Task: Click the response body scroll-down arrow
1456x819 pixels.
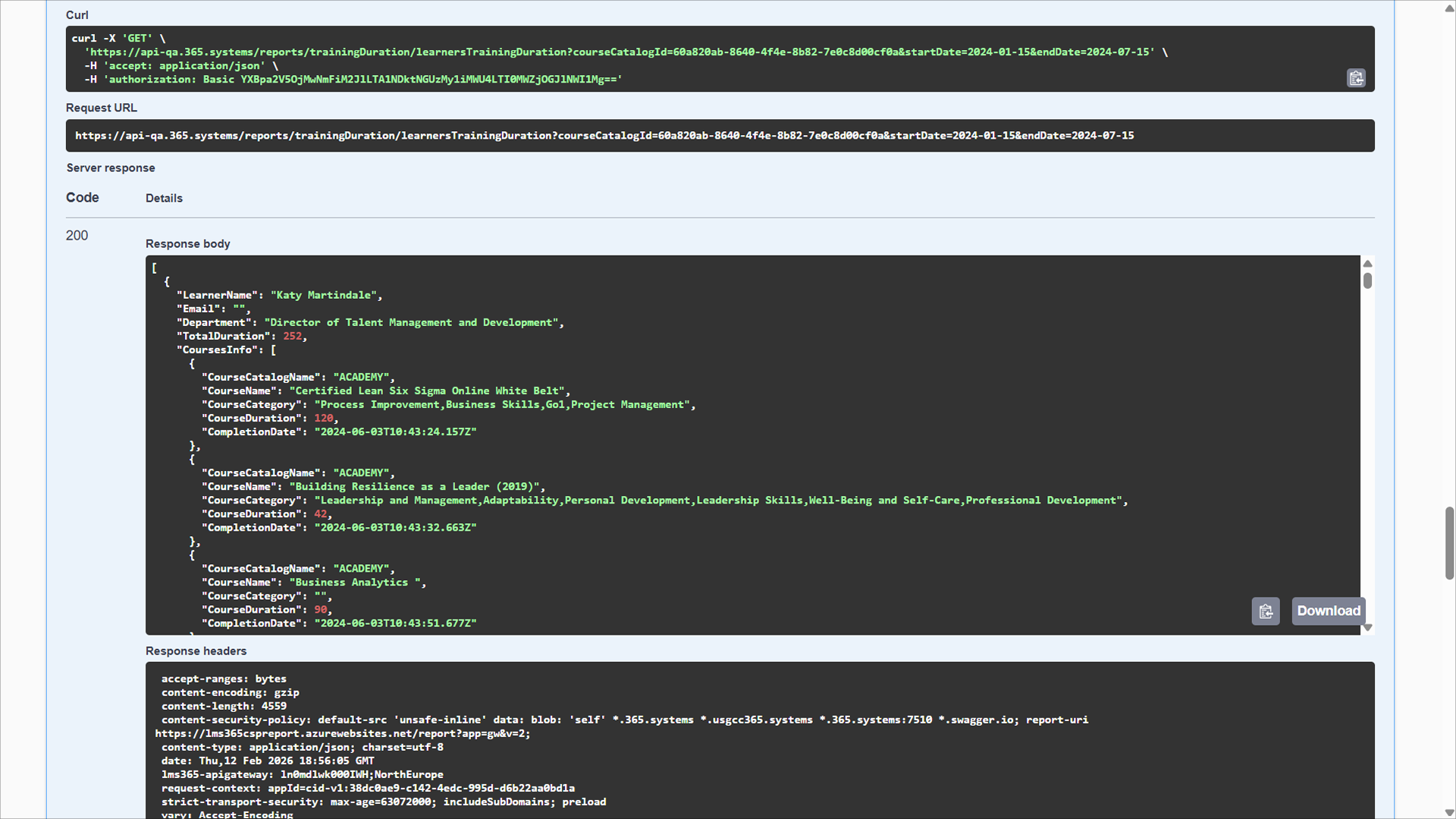Action: click(x=1367, y=628)
